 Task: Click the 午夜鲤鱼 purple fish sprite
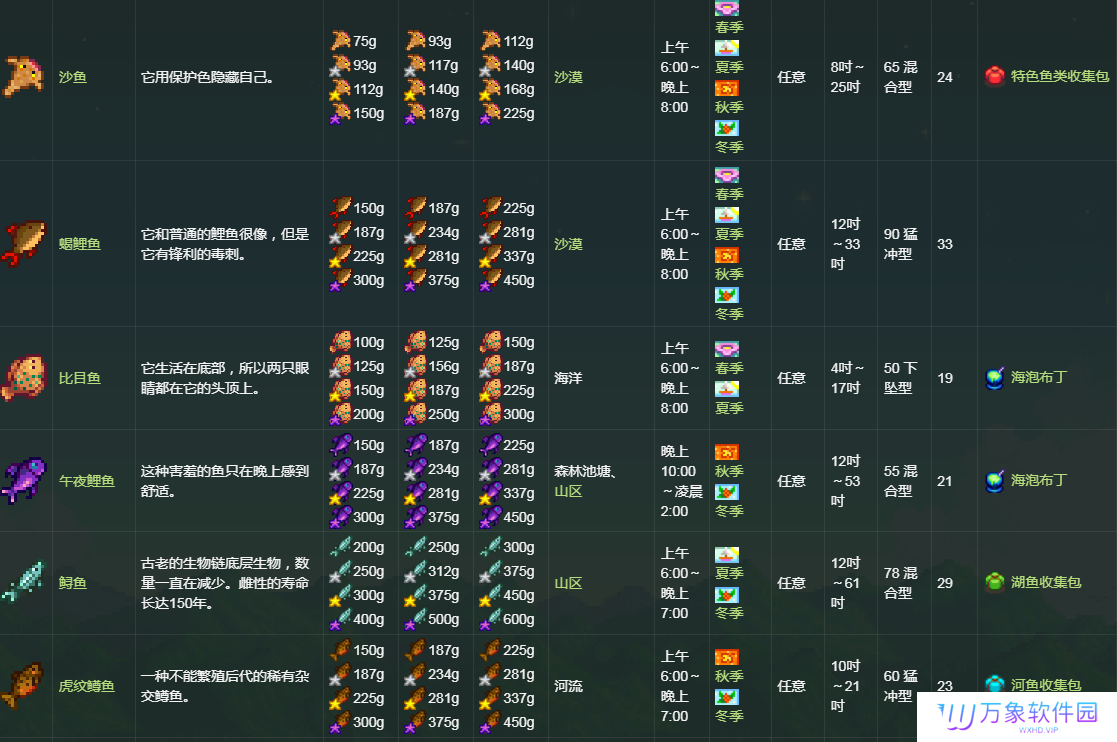coord(24,481)
